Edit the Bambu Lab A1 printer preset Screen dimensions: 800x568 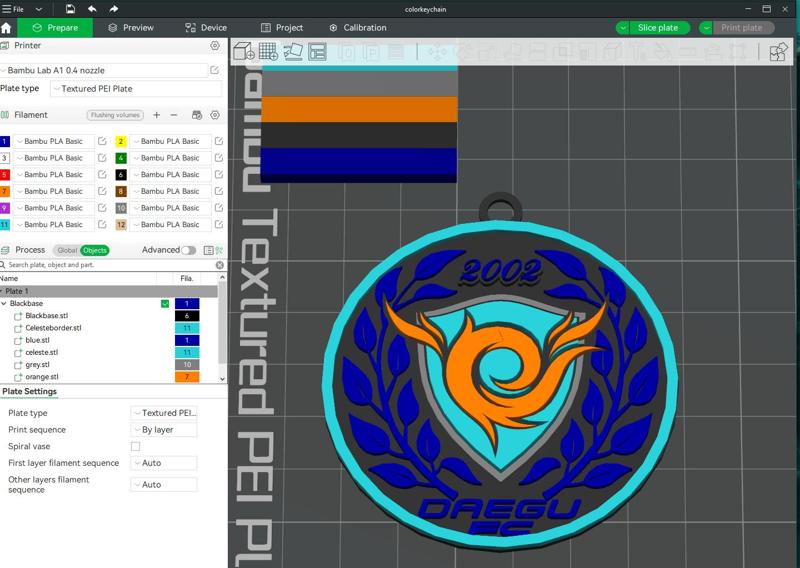pyautogui.click(x=215, y=70)
